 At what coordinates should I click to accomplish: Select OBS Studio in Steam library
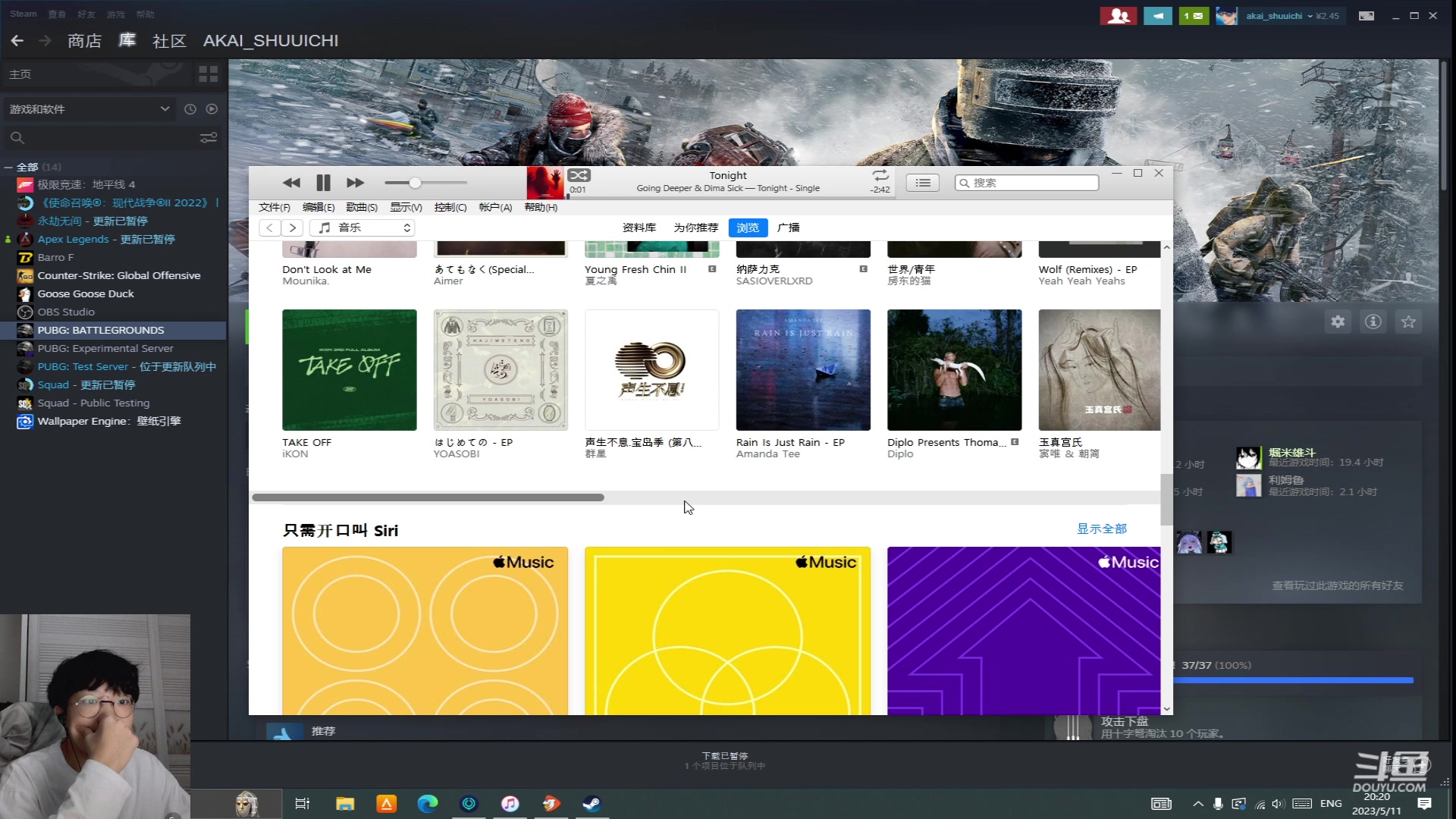pos(66,312)
